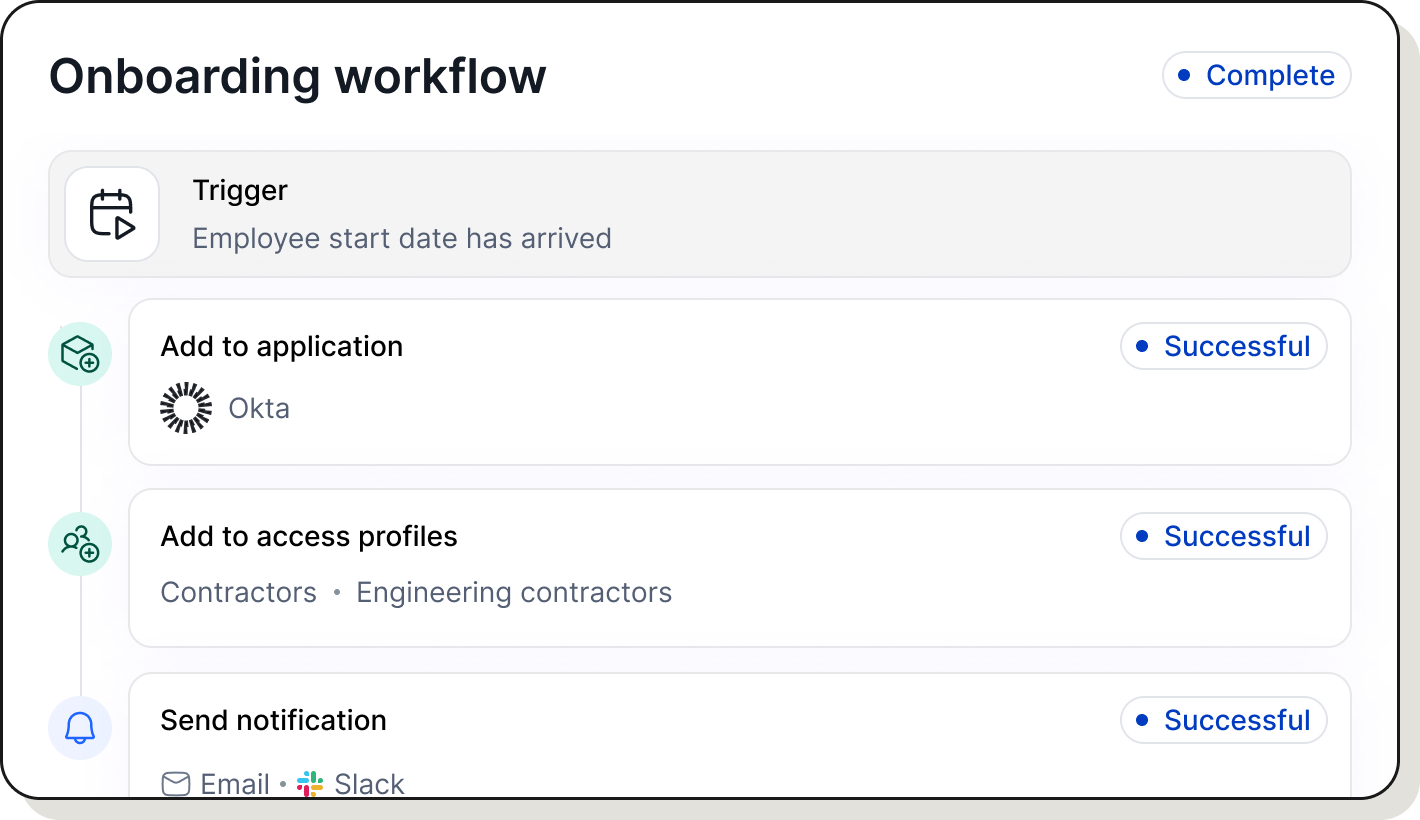
Task: Open the Contractors access profile
Action: click(x=238, y=592)
